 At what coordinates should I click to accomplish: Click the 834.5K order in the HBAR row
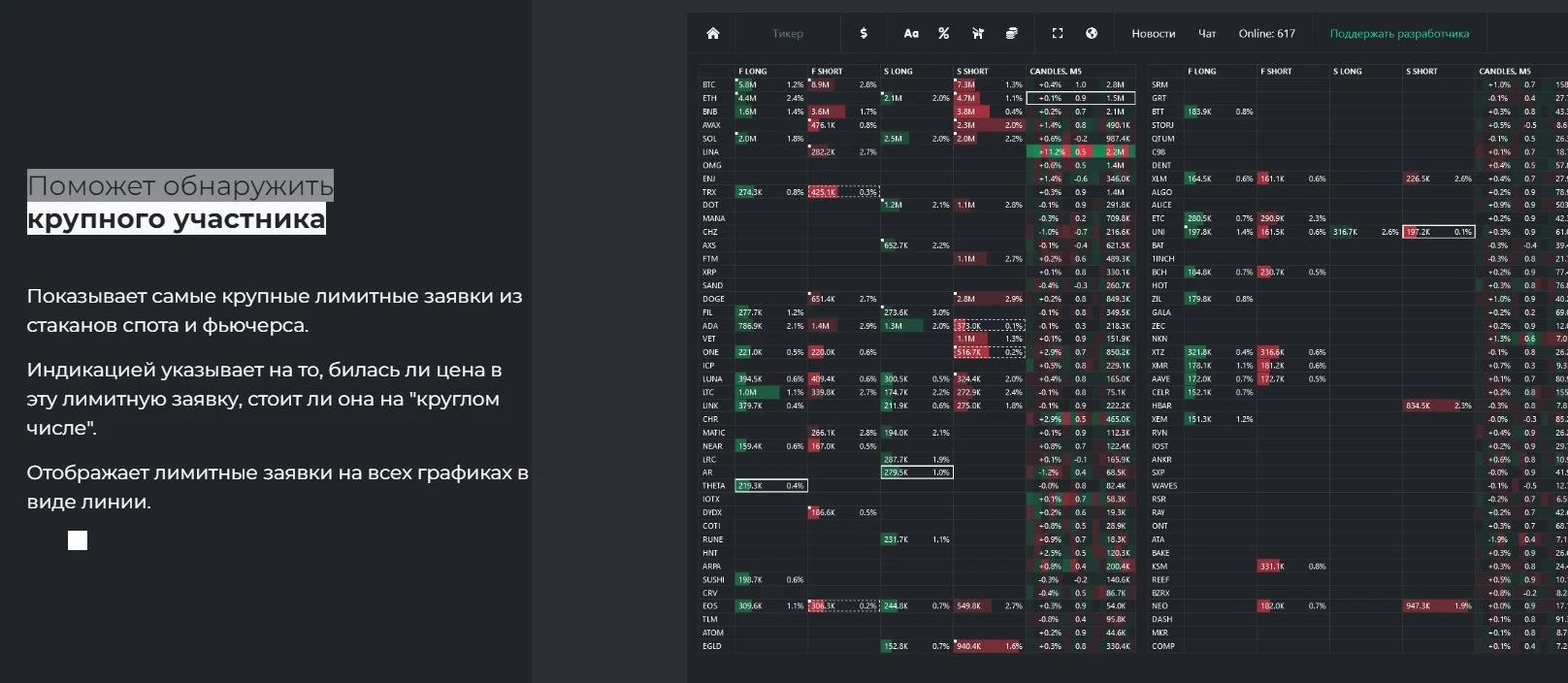pos(1439,406)
